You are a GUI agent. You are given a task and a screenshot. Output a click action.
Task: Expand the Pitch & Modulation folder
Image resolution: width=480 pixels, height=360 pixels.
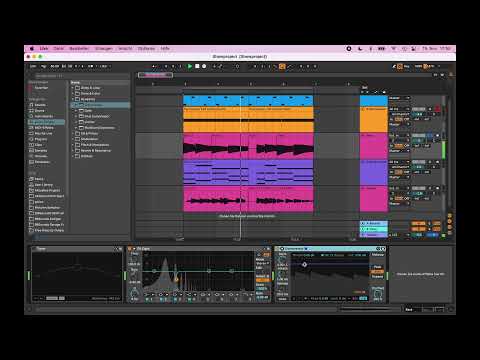coord(73,145)
